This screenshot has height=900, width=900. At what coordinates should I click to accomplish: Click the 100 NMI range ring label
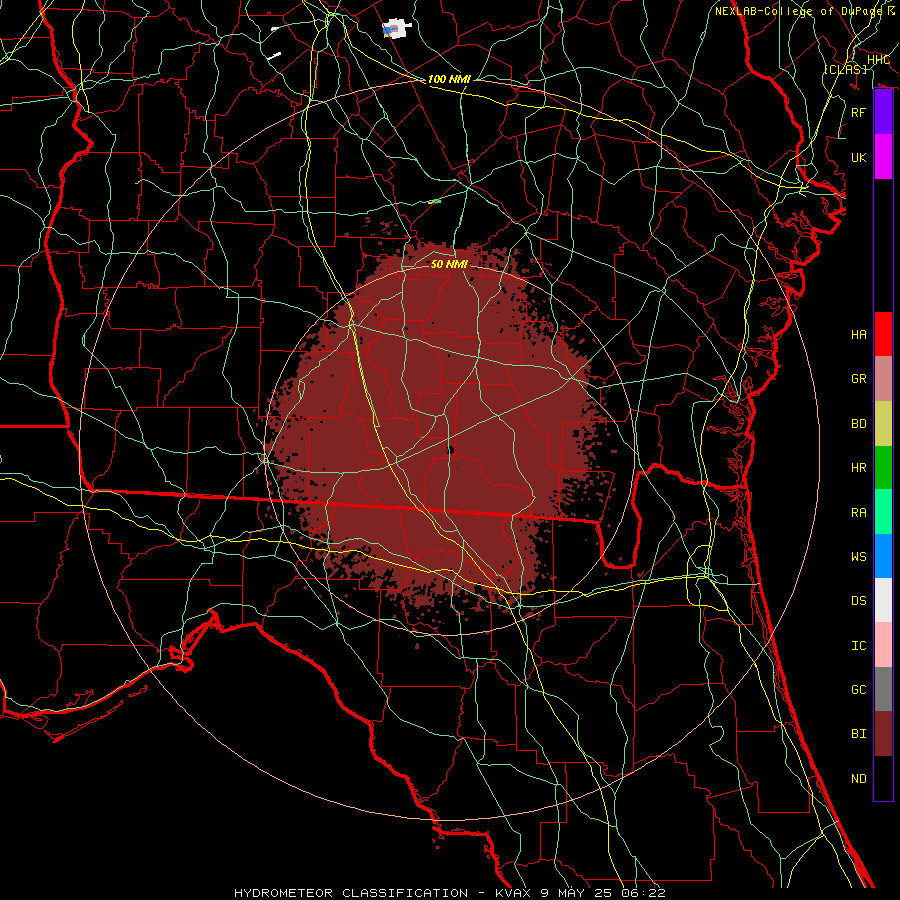click(x=449, y=79)
